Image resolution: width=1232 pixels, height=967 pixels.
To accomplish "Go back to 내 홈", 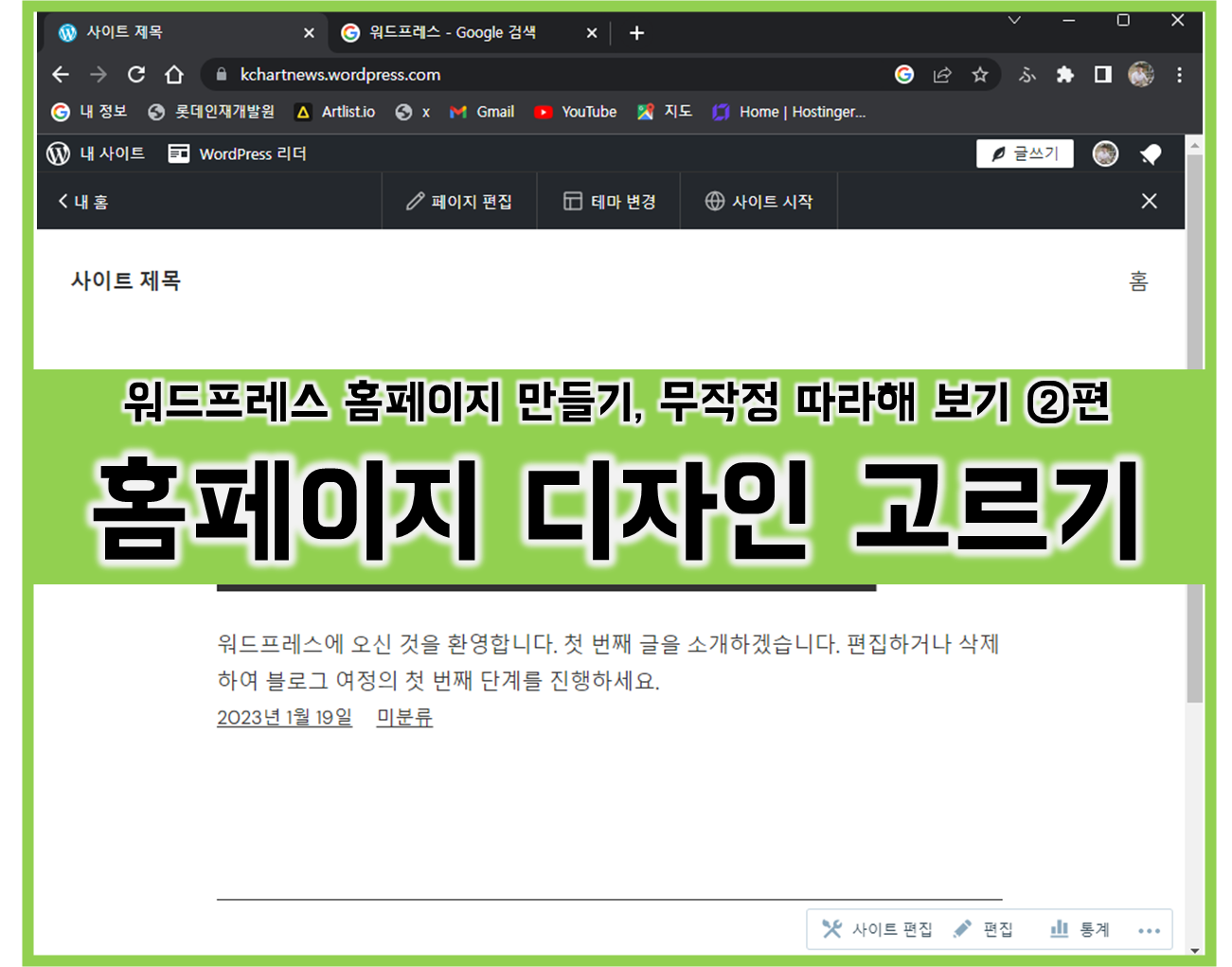I will 83,201.
